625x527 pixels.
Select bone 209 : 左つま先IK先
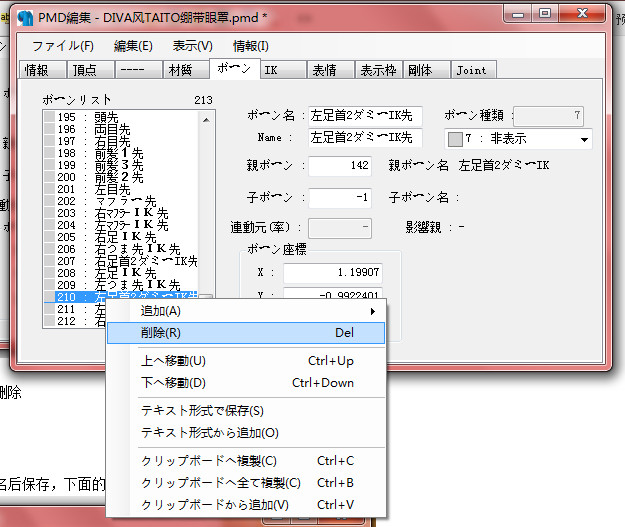[x=122, y=285]
